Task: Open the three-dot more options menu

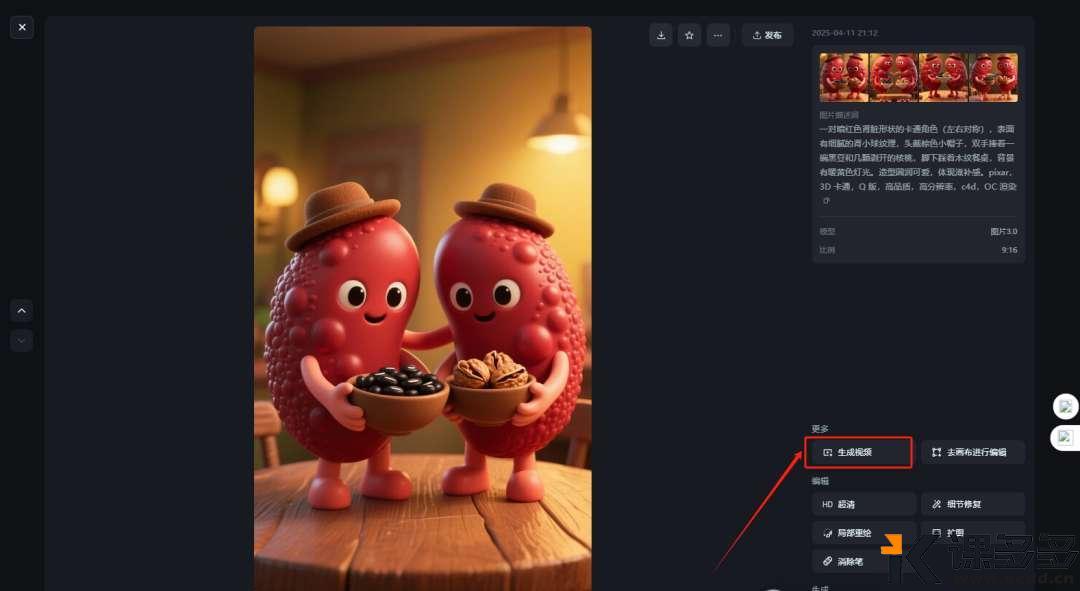Action: click(718, 35)
